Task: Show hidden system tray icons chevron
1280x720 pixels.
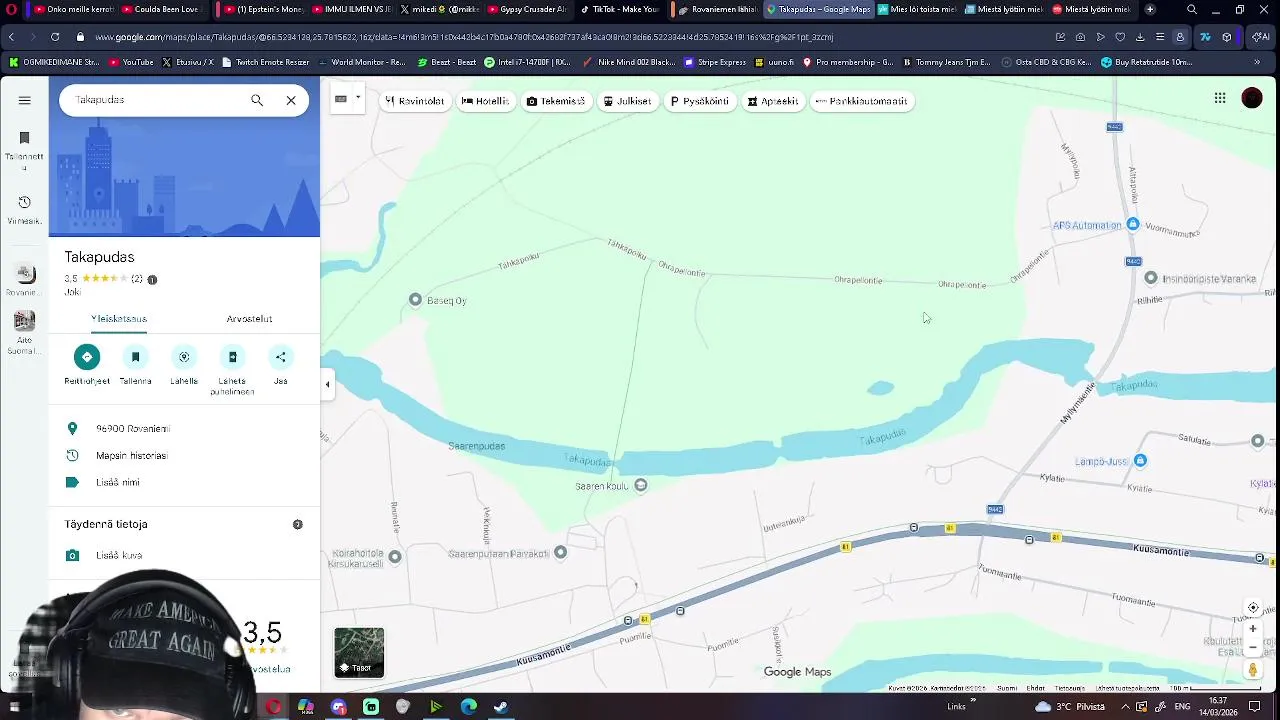Action: (1124, 707)
